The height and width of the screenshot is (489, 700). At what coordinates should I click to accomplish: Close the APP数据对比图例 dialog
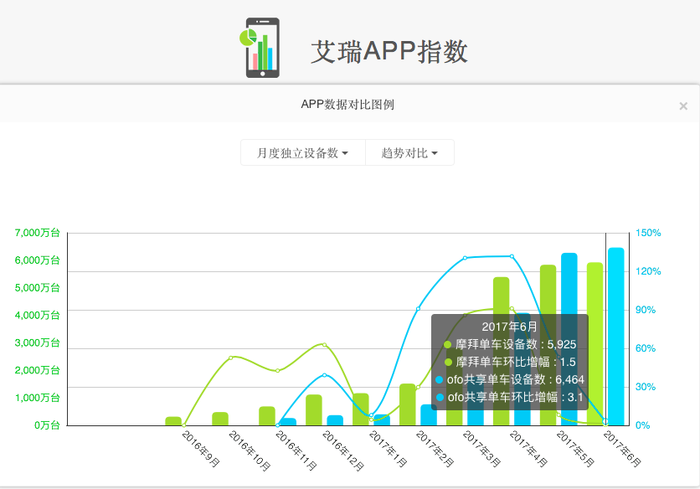tap(683, 105)
